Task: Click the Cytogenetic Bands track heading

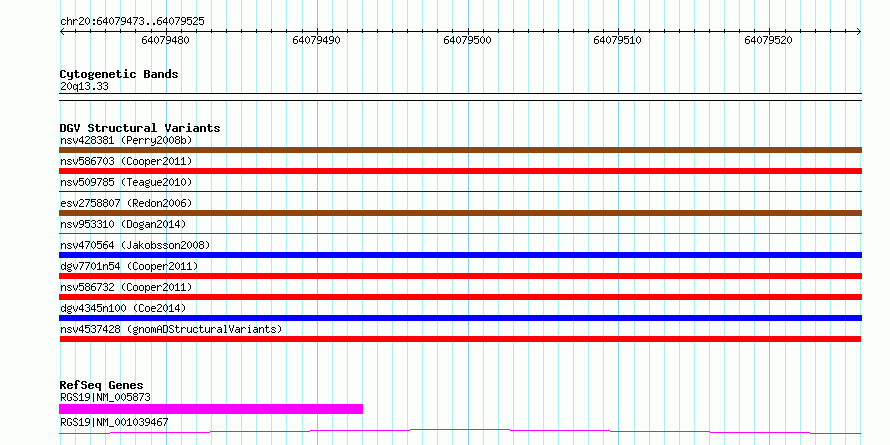Action: pyautogui.click(x=119, y=74)
